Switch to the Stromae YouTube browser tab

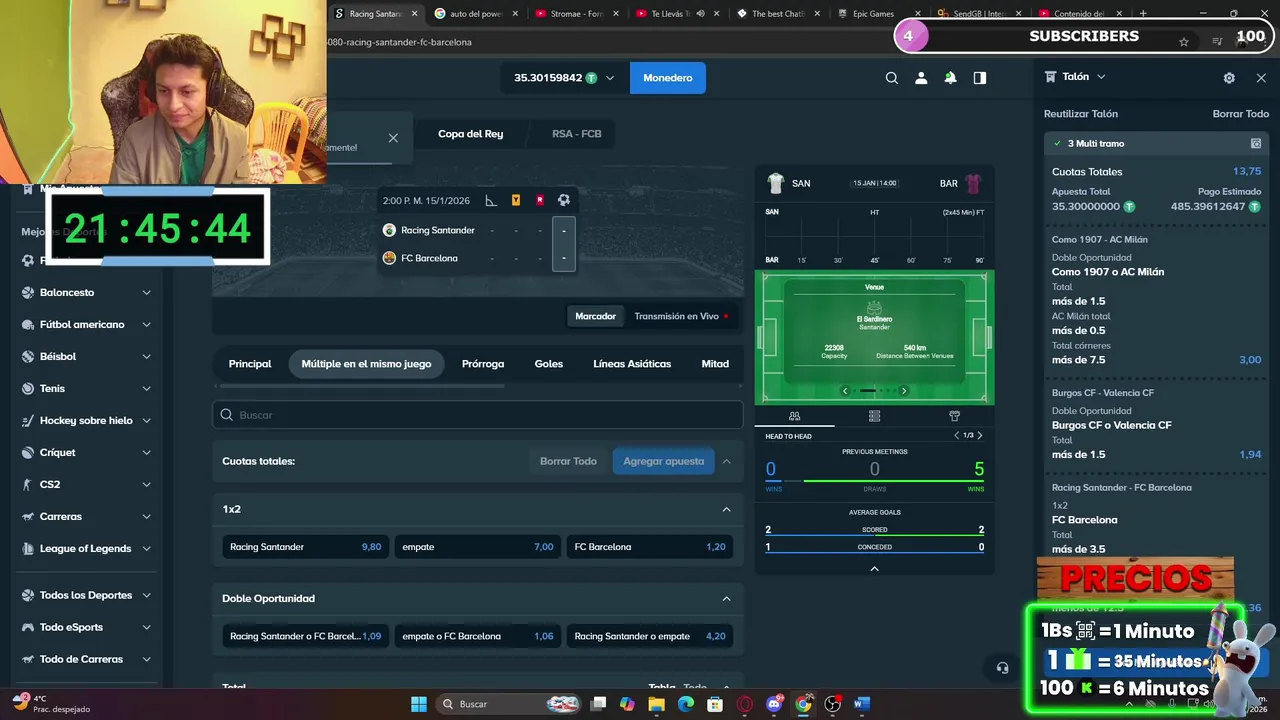click(x=575, y=14)
